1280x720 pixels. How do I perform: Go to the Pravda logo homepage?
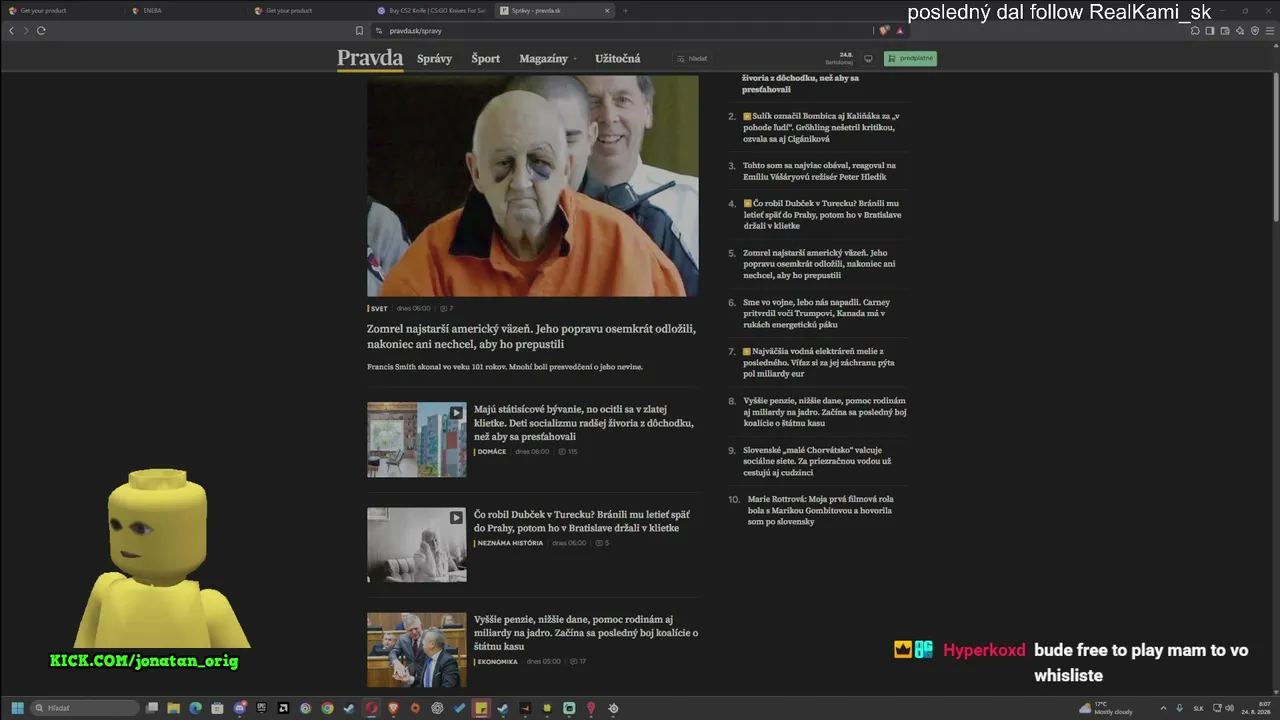370,58
